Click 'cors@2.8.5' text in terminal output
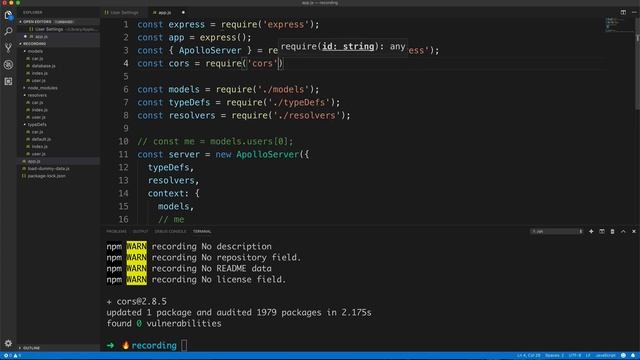640x360 pixels. (141, 301)
